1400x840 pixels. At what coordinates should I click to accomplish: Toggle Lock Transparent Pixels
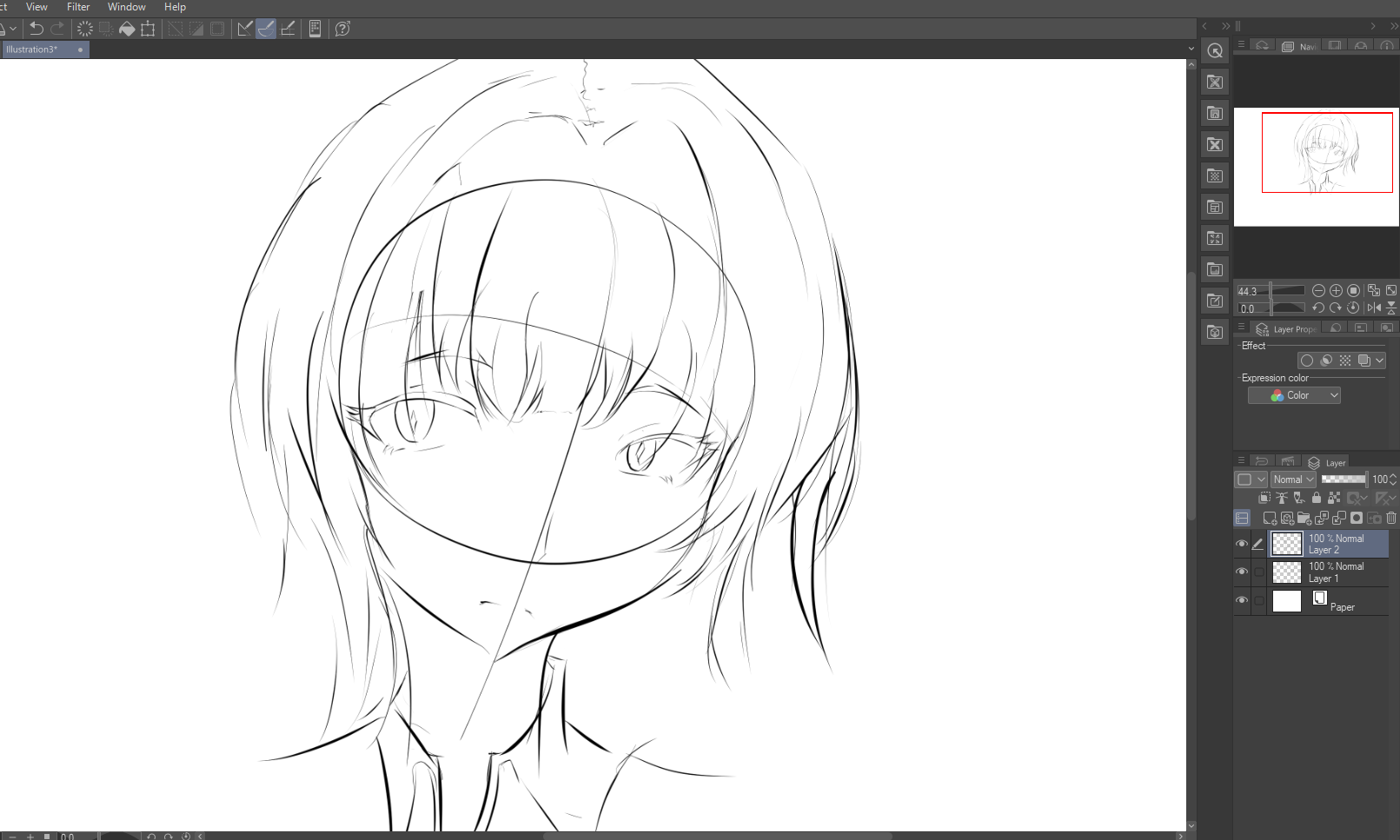[1334, 498]
